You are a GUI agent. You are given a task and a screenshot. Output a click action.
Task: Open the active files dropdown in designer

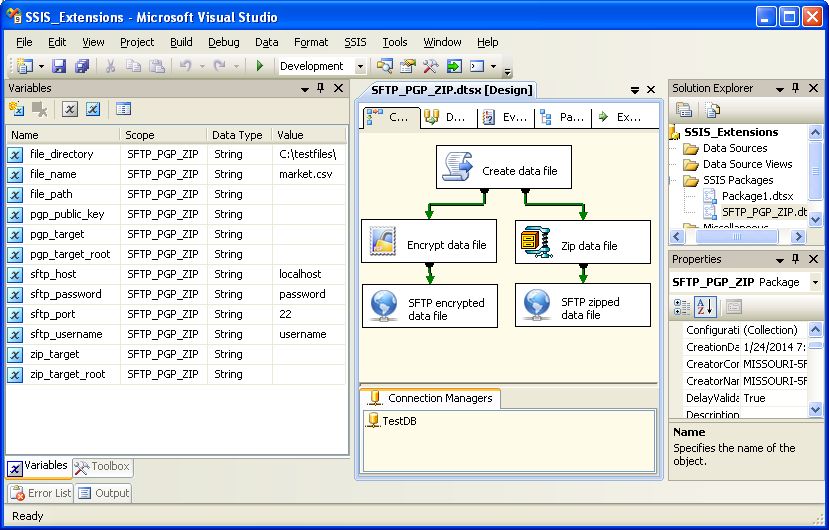pos(634,90)
